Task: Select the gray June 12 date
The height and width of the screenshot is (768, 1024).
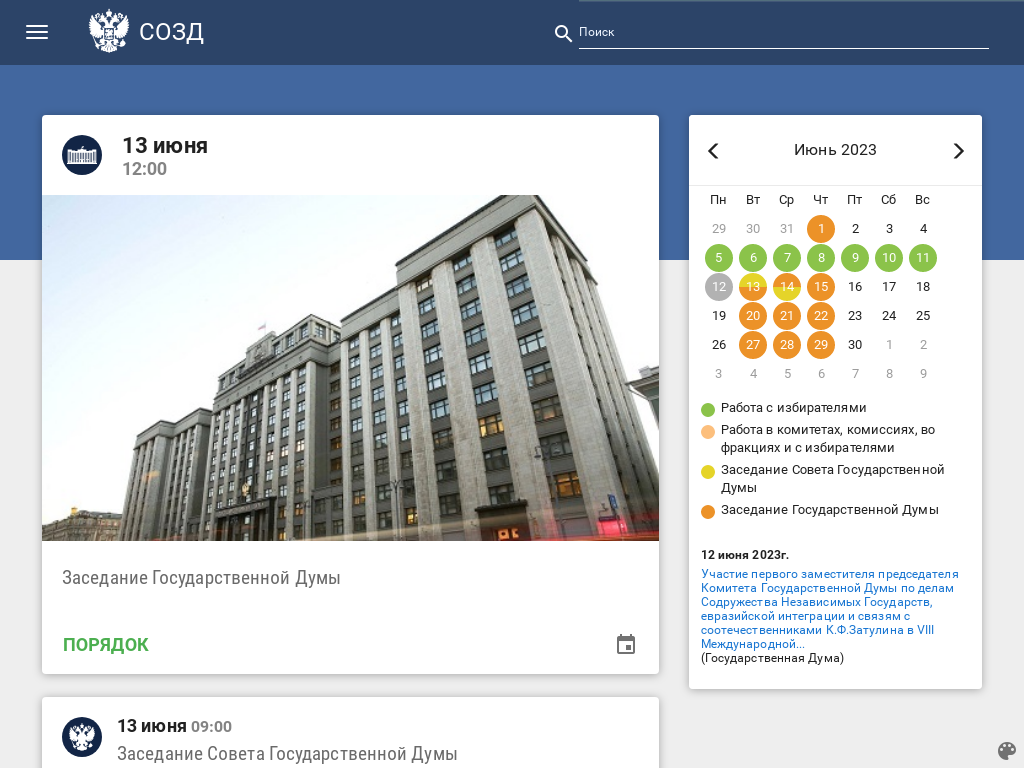Action: [x=719, y=287]
